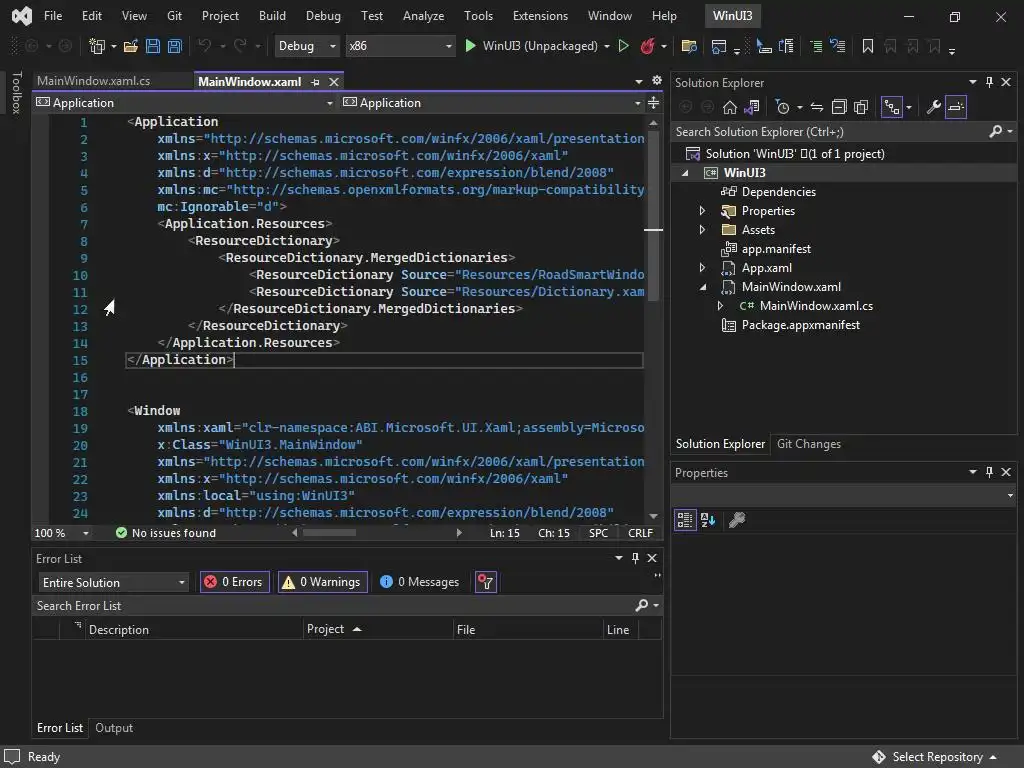Click Property Pages wrench in Properties panel

(737, 520)
